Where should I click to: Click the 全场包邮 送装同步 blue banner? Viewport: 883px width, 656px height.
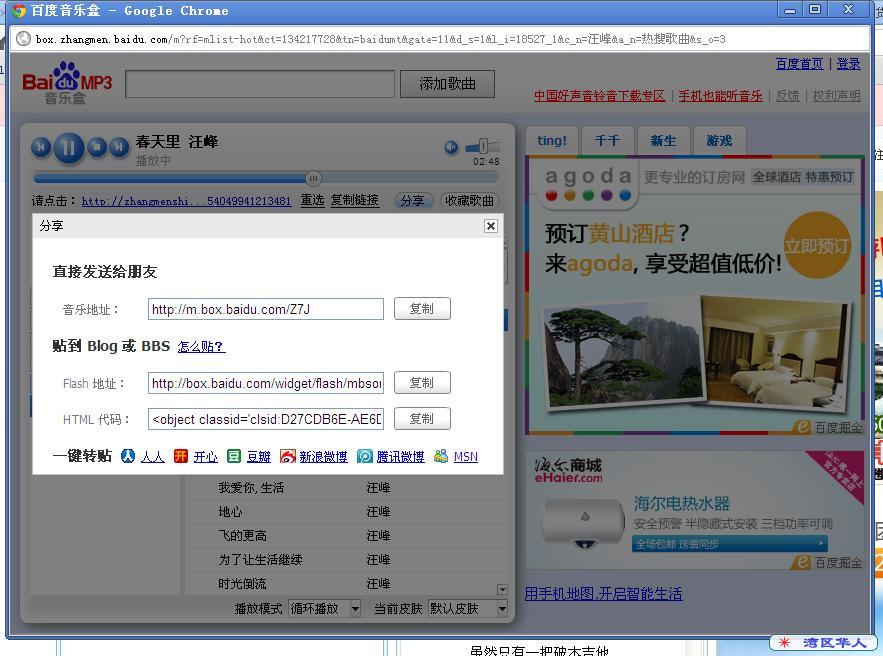[730, 544]
